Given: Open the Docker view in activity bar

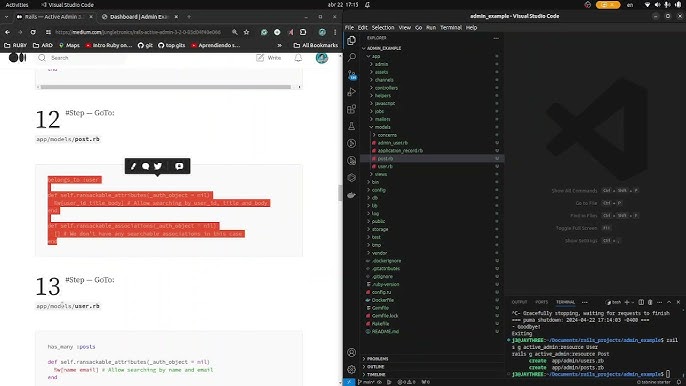Looking at the screenshot, I should coord(351,195).
